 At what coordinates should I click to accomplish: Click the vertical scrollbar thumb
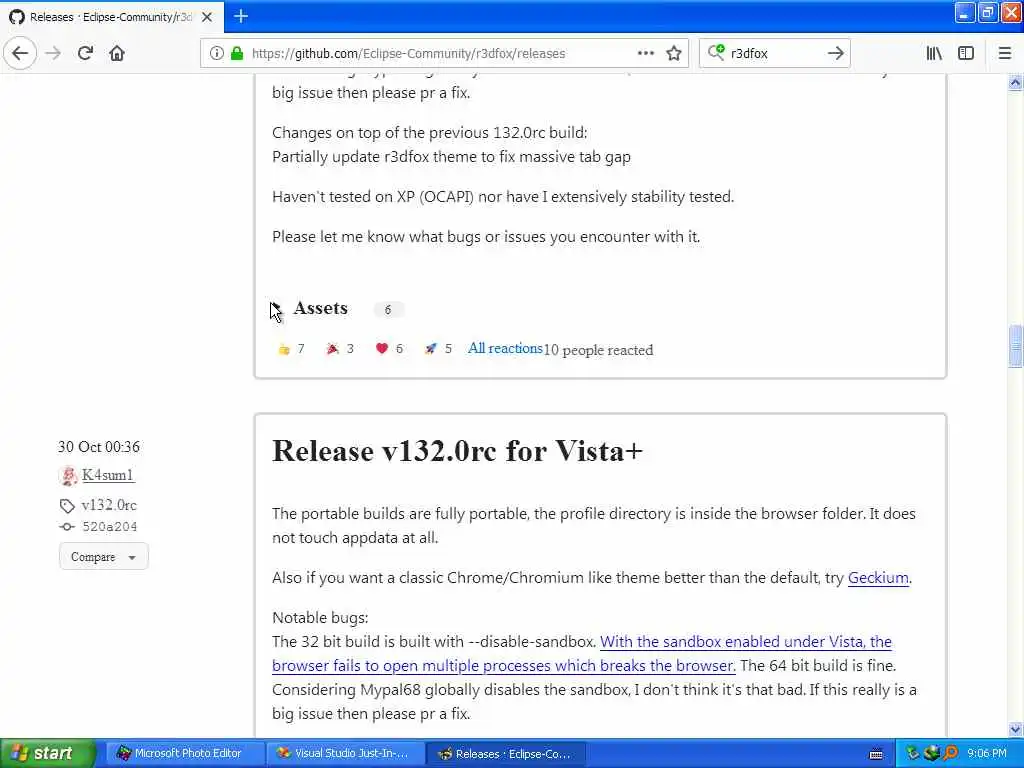coord(1015,345)
